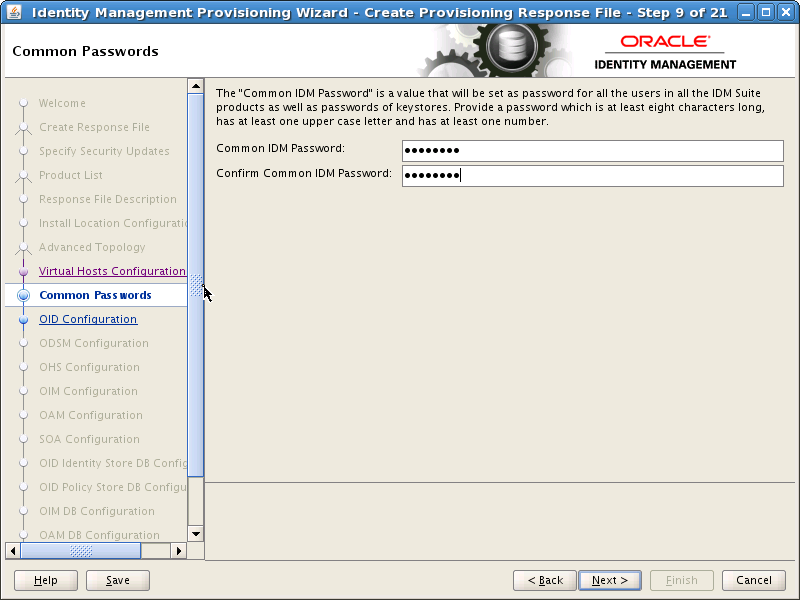Image resolution: width=800 pixels, height=600 pixels.
Task: Select the Product List step
Action: [x=70, y=175]
